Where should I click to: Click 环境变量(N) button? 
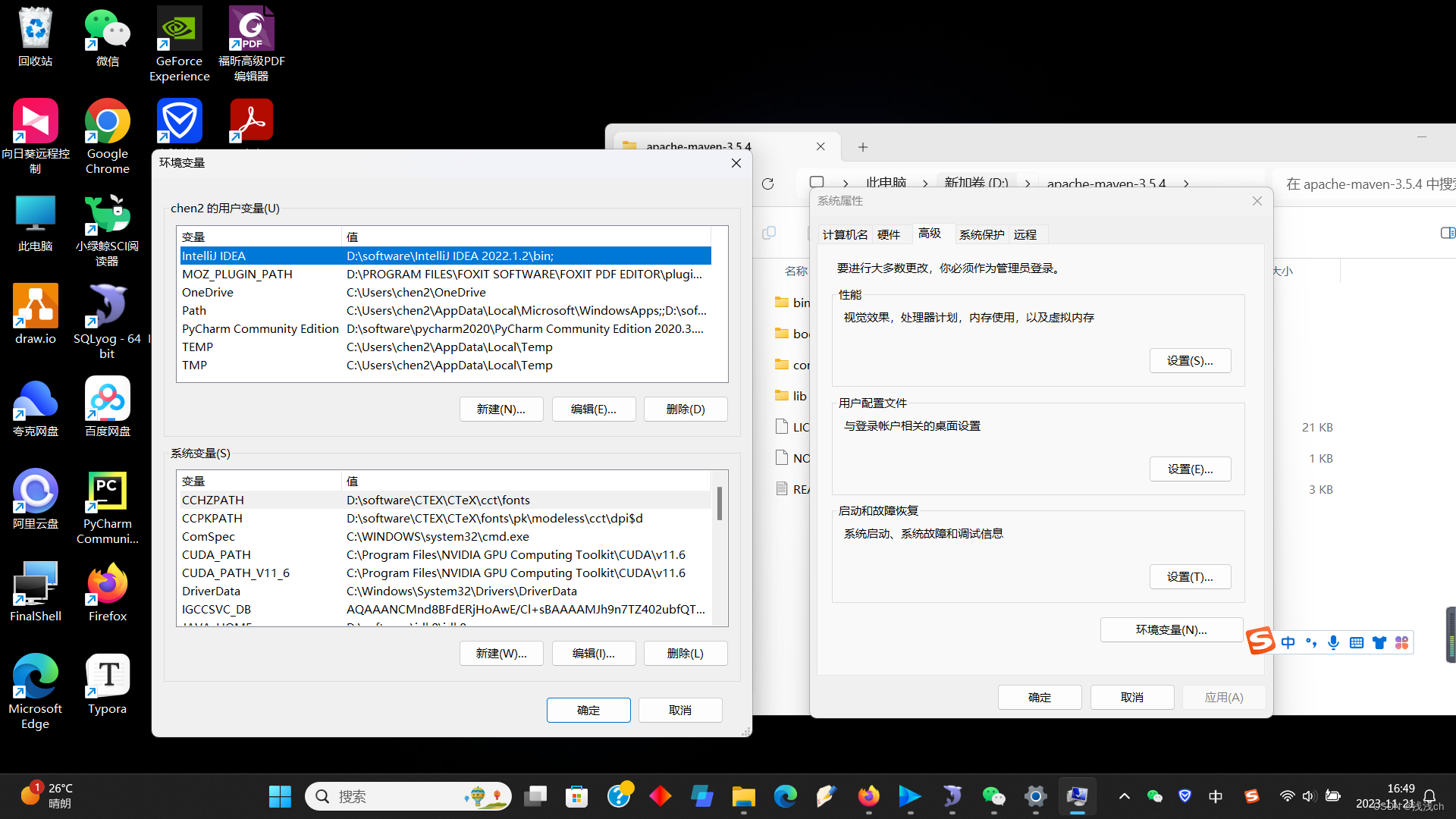point(1171,630)
